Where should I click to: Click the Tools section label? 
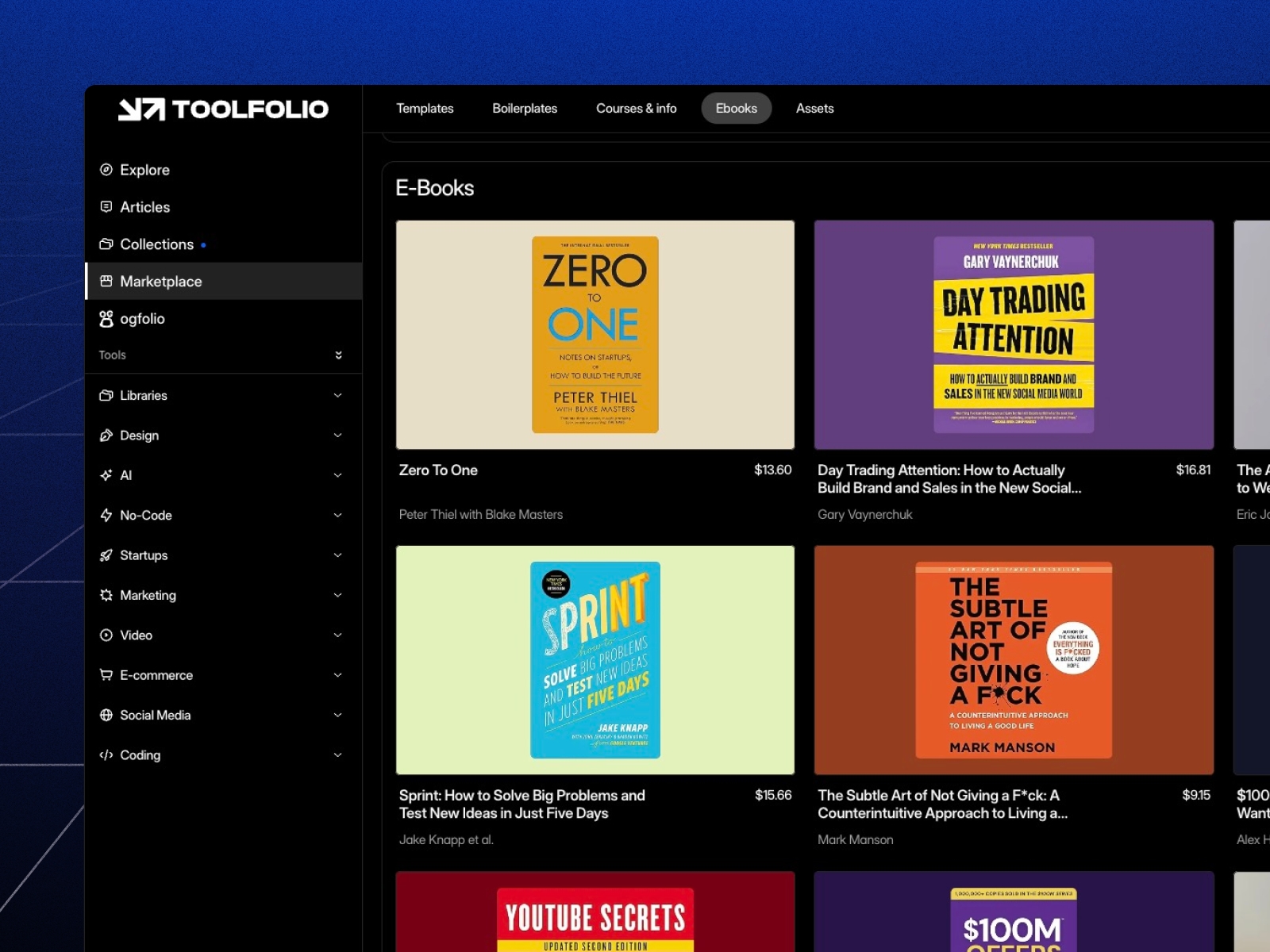coord(113,355)
